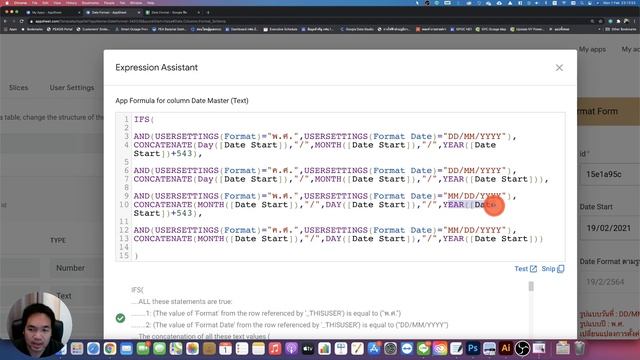Open TeamViewer from the Dock
The width and height of the screenshot is (640, 360).
[x=407, y=348]
